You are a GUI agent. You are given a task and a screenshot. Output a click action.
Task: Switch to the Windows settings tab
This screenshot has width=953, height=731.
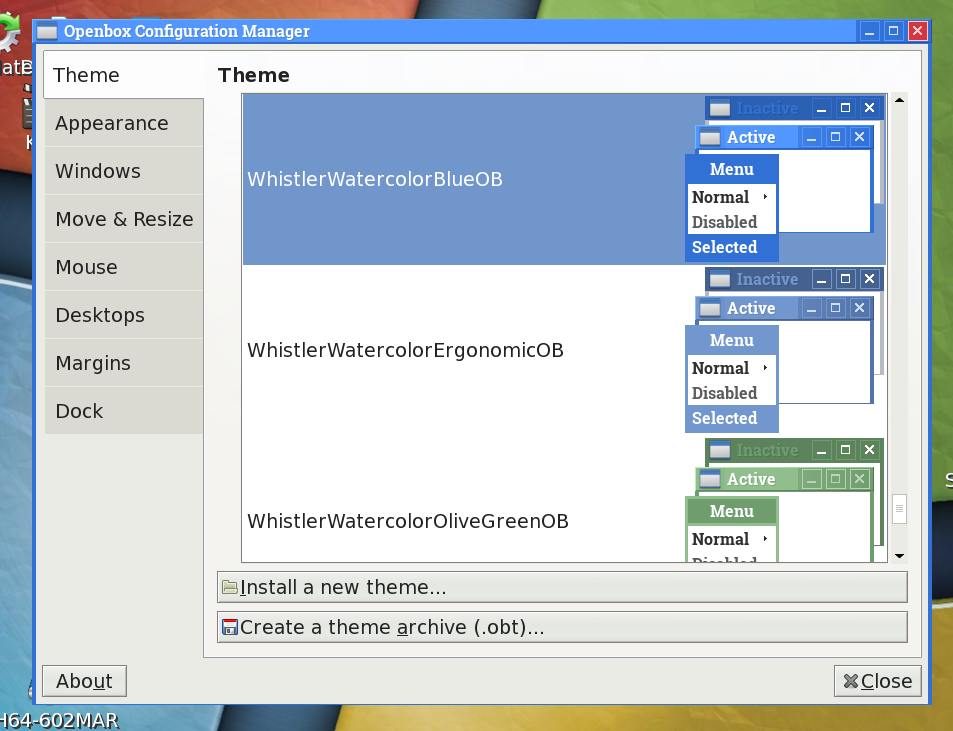[98, 171]
